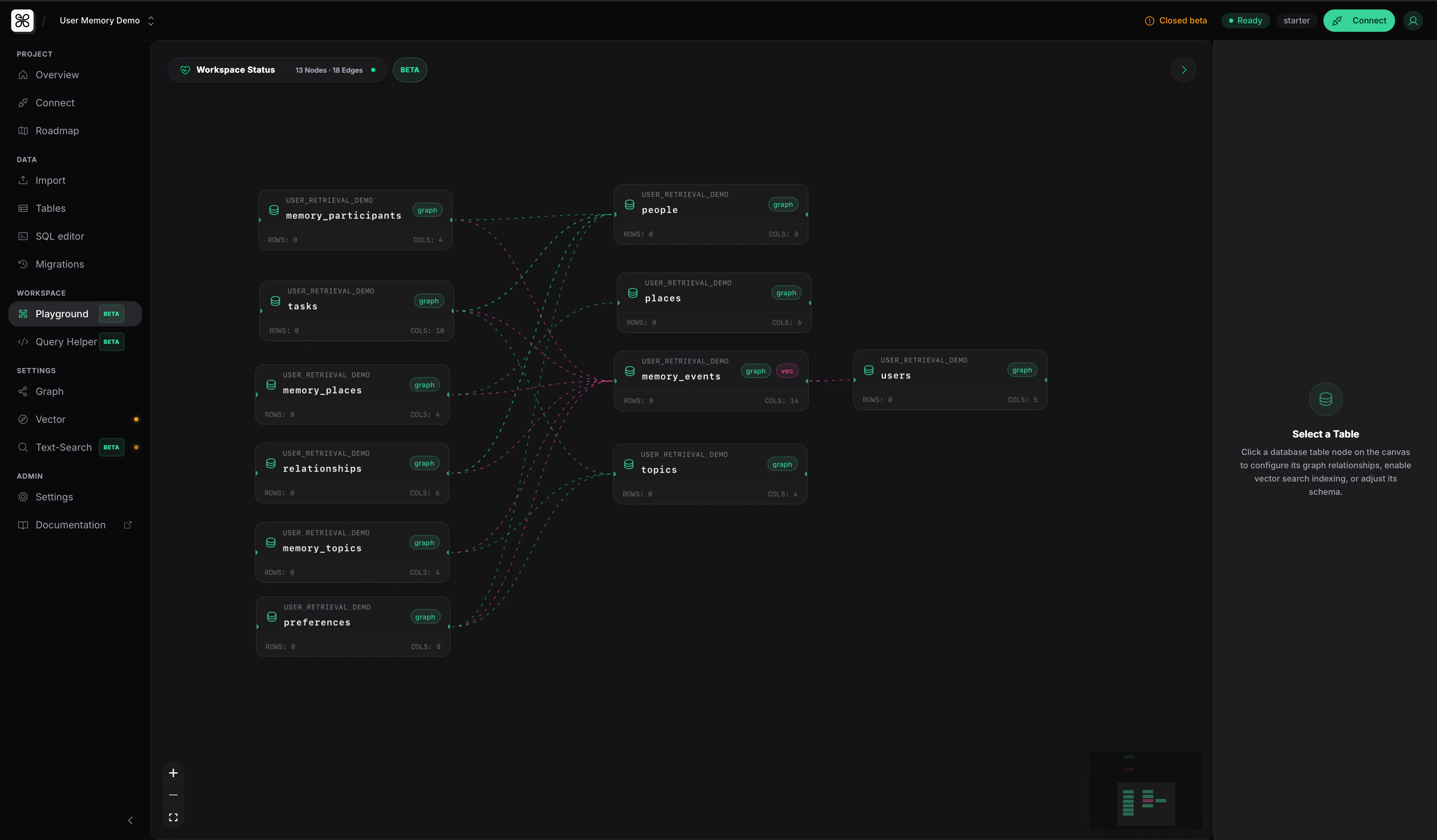Select the preferences table node

[354, 627]
